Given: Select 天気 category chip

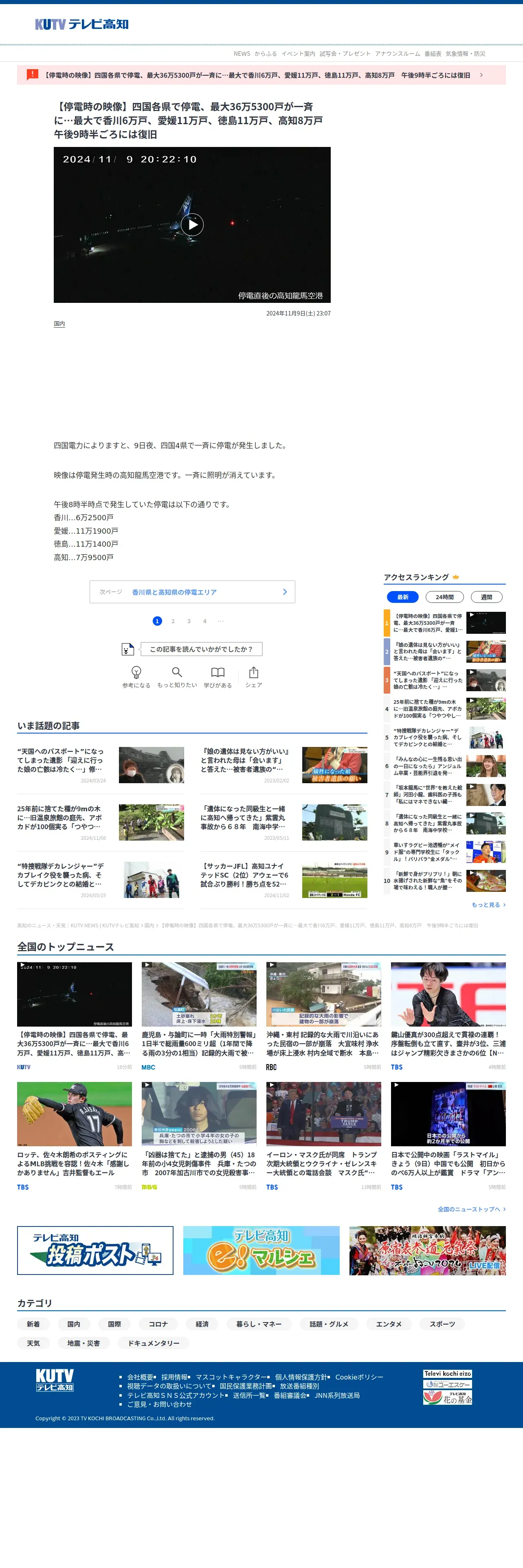Looking at the screenshot, I should coord(33,1343).
